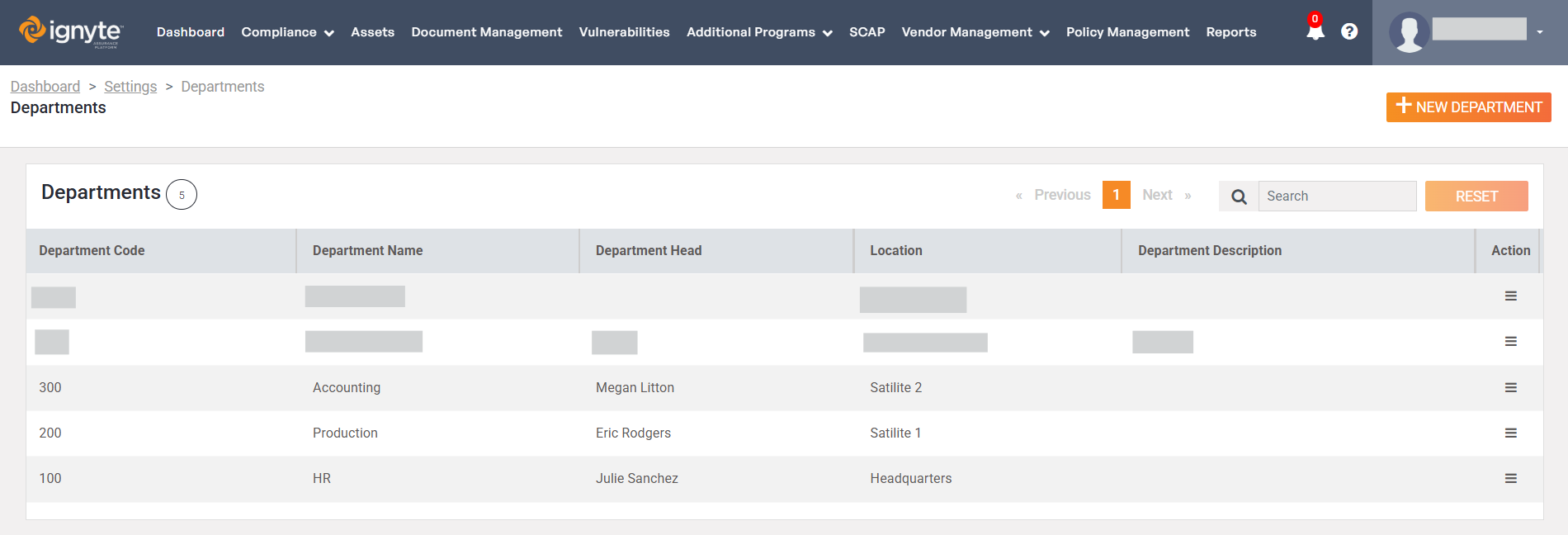Click the Satilite 1 location cell
The image size is (1568, 535).
tap(895, 433)
